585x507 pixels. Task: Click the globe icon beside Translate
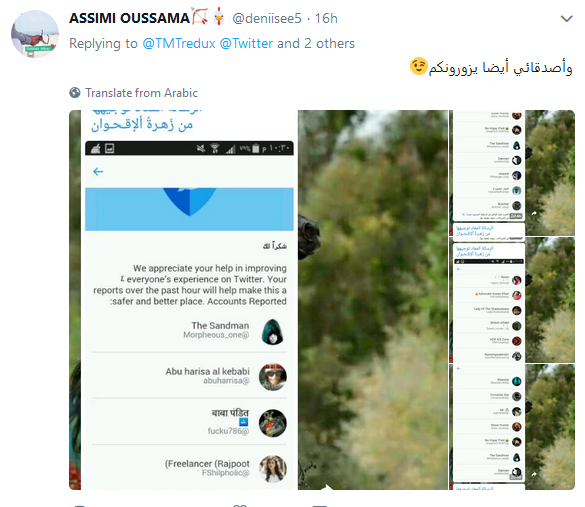[x=75, y=93]
